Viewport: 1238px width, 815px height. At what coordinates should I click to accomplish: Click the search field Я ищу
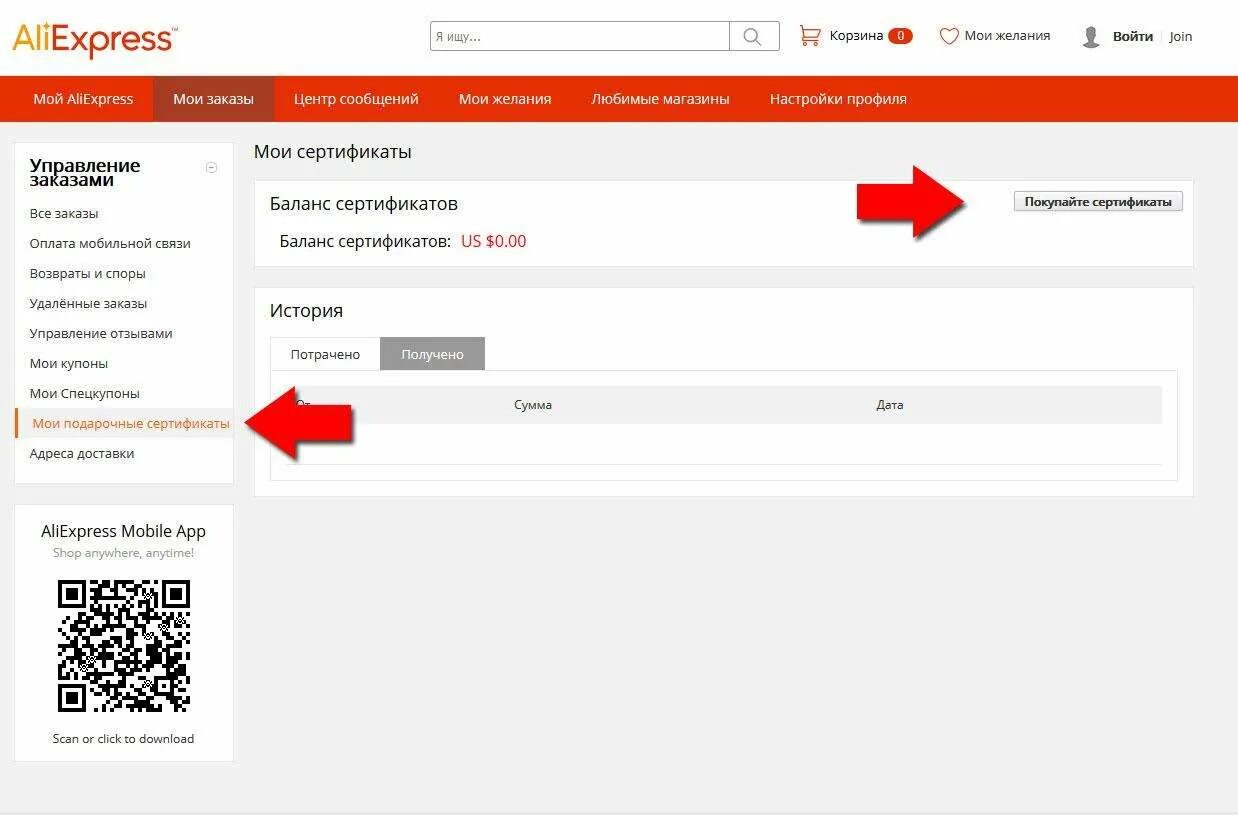[x=580, y=36]
